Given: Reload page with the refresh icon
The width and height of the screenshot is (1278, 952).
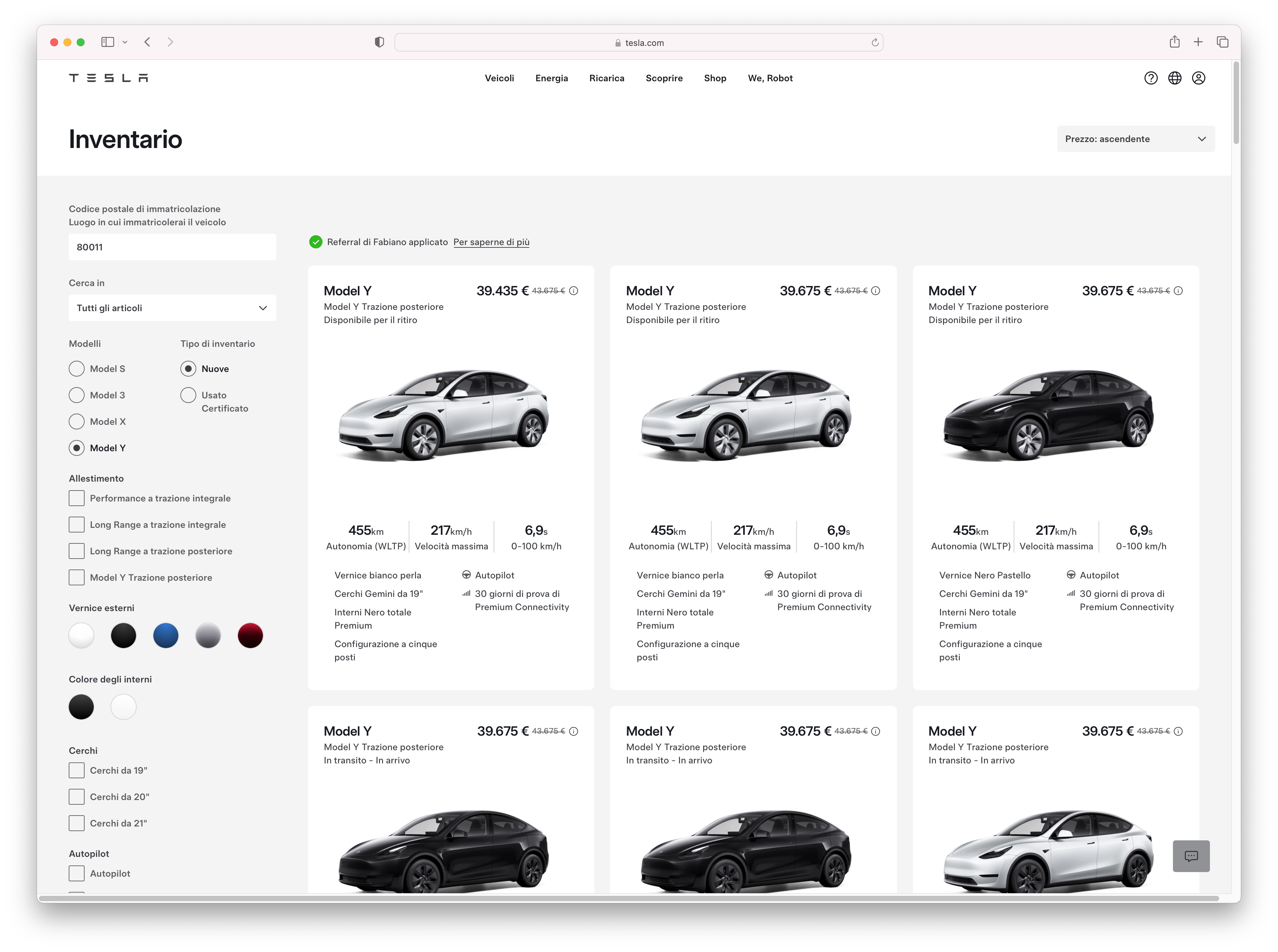Looking at the screenshot, I should tap(875, 43).
